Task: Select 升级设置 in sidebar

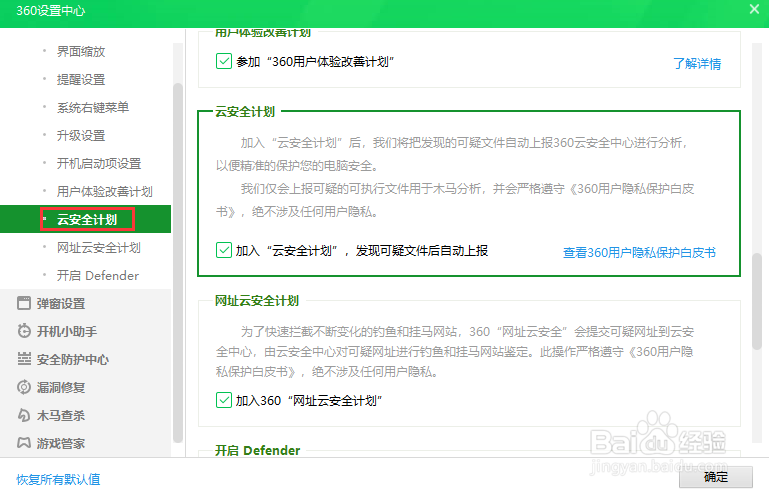Action: pos(81,135)
